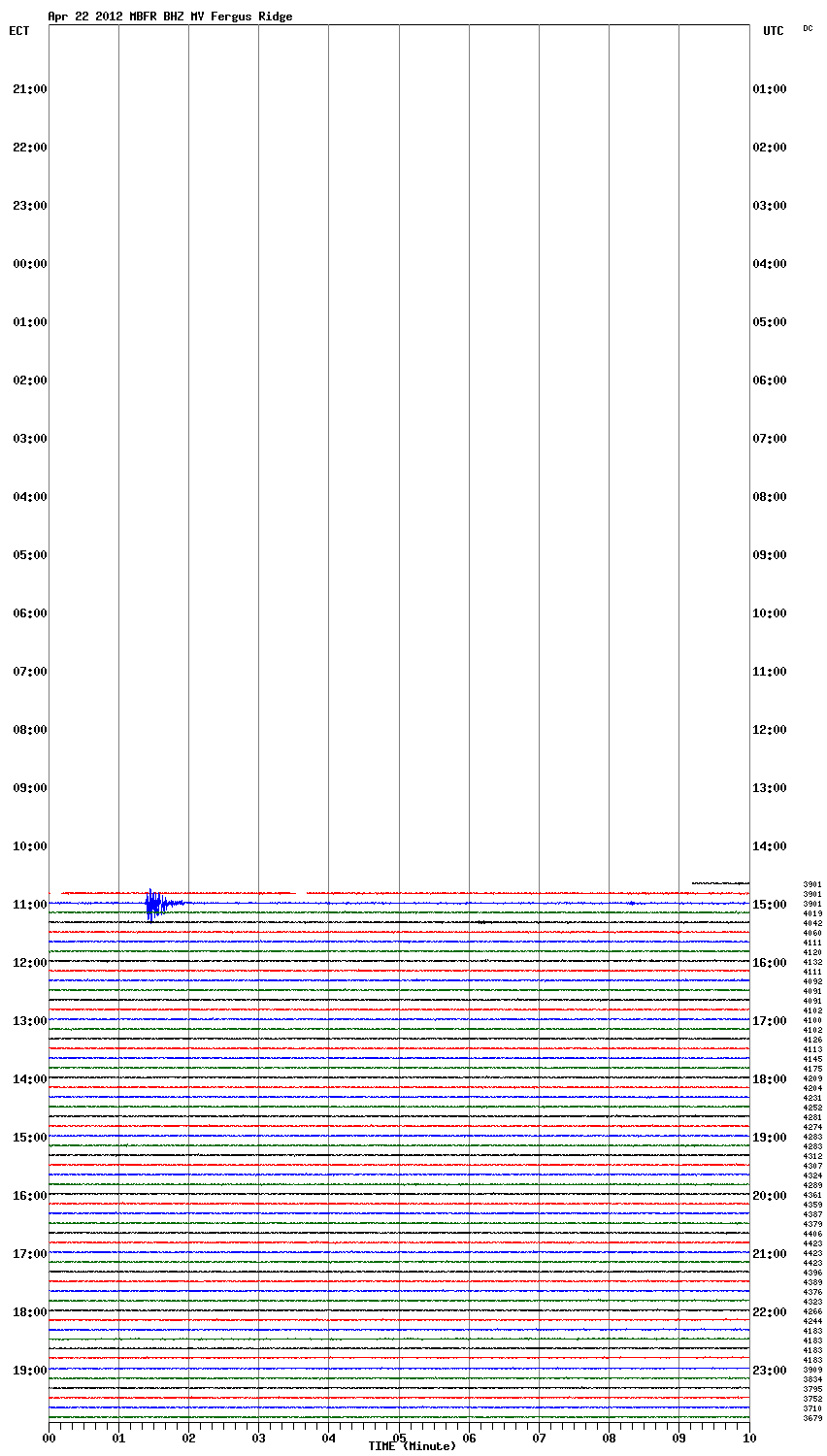Pick the UTC 07:00 hour label

(x=770, y=439)
